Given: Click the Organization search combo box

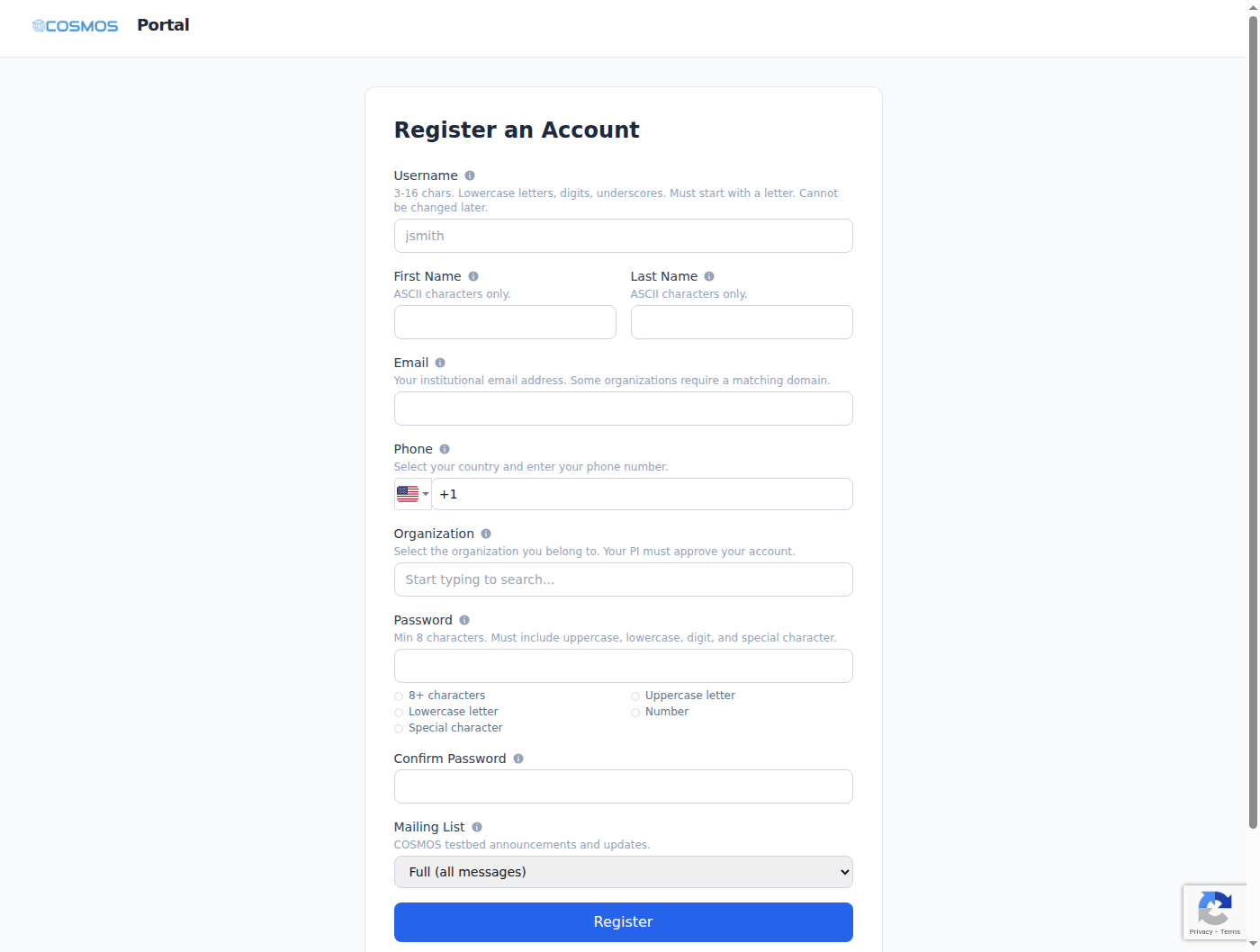Looking at the screenshot, I should tap(623, 579).
